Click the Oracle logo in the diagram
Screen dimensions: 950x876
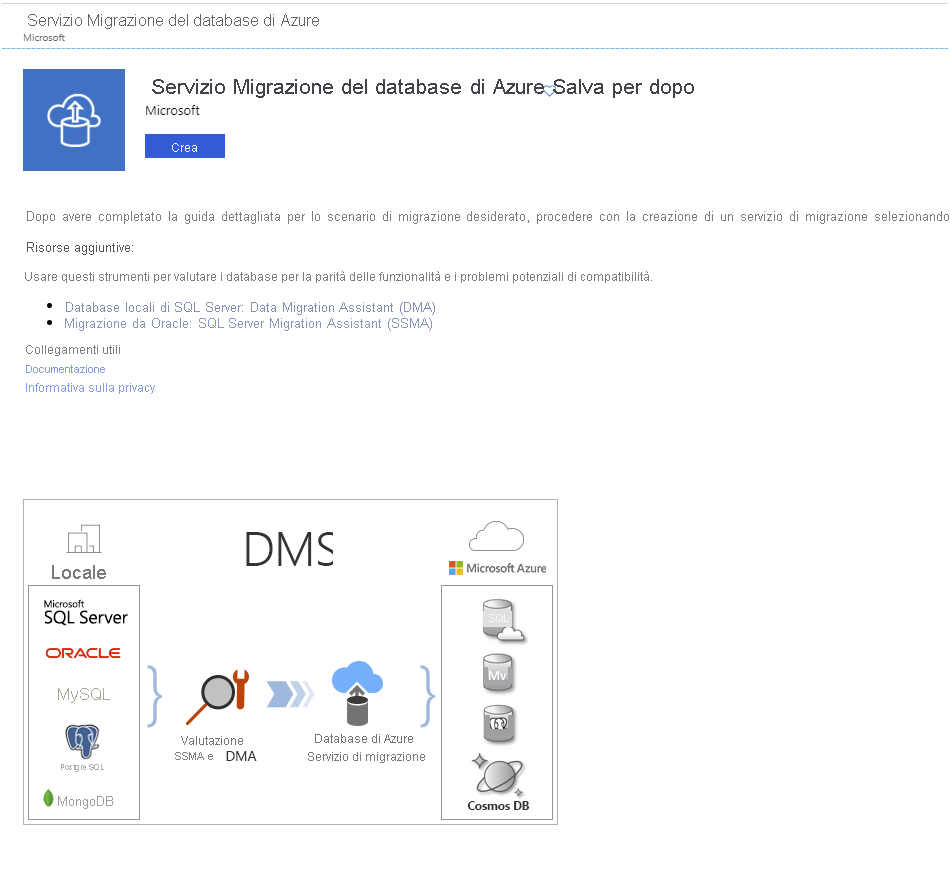[83, 653]
